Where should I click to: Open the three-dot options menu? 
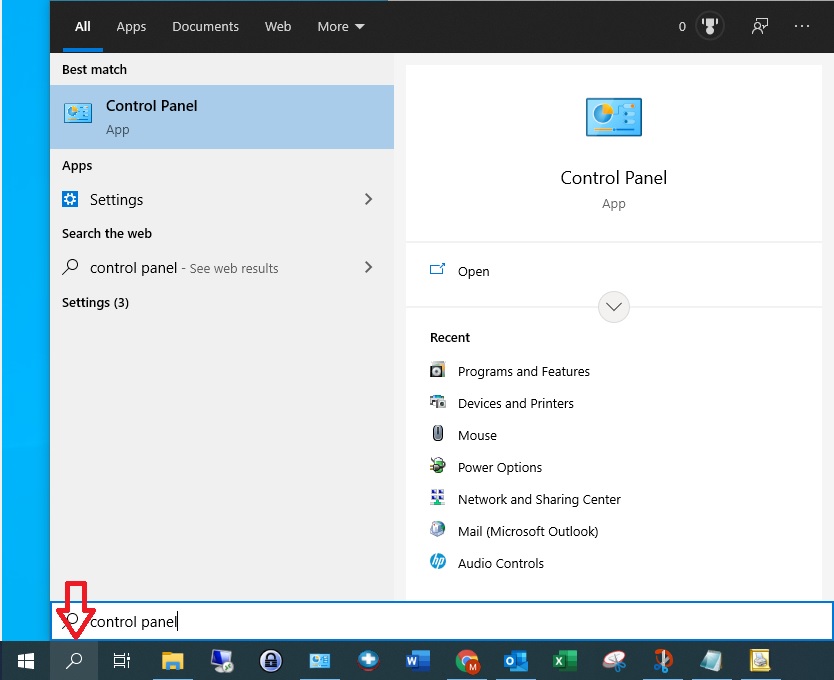(802, 26)
